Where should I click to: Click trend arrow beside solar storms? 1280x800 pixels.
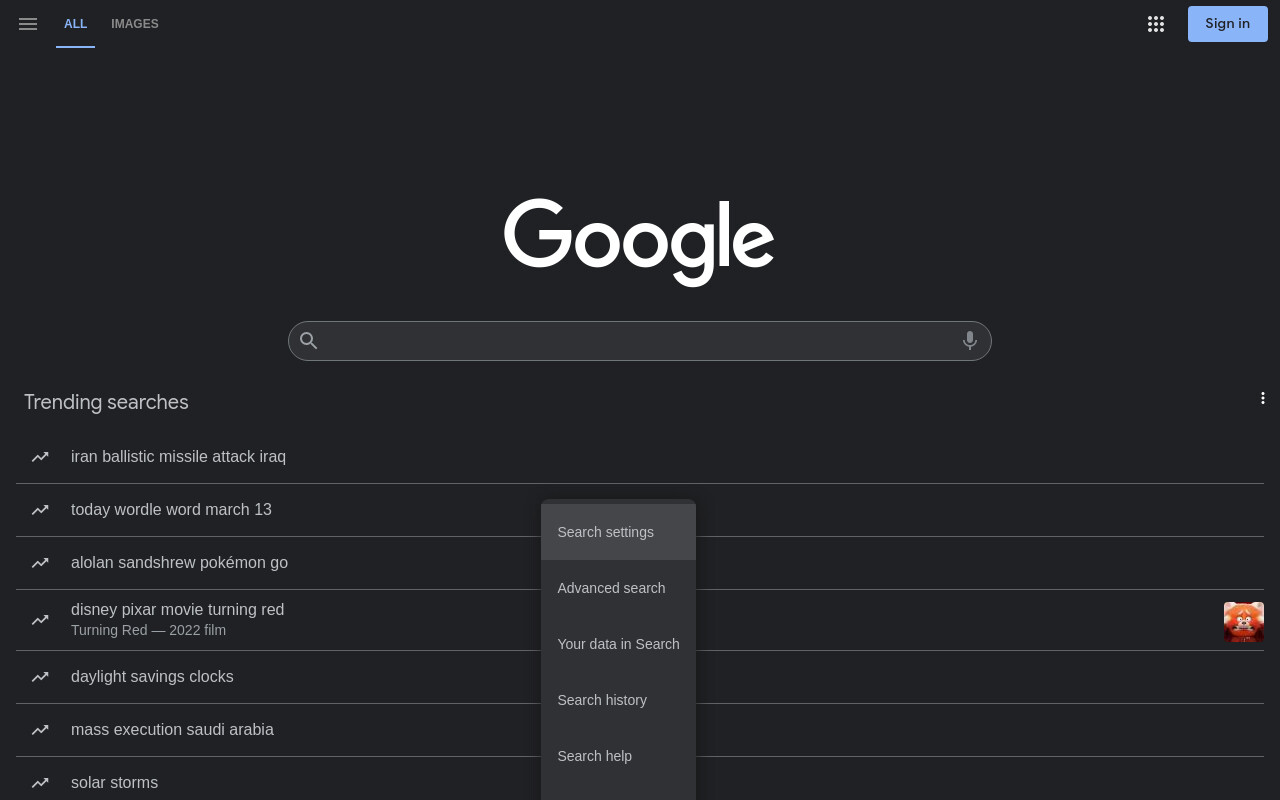pyautogui.click(x=40, y=783)
